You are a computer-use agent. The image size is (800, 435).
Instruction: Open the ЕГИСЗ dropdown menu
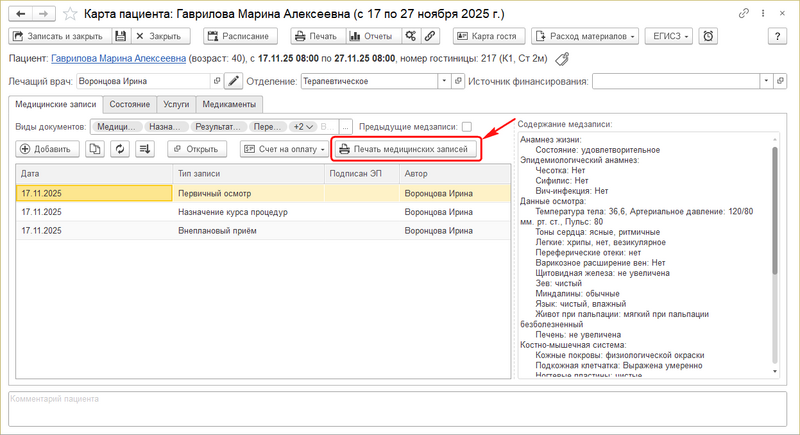click(x=669, y=36)
